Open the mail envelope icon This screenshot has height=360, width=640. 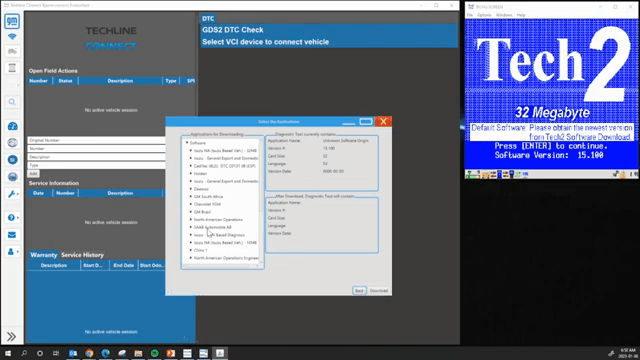[x=12, y=235]
